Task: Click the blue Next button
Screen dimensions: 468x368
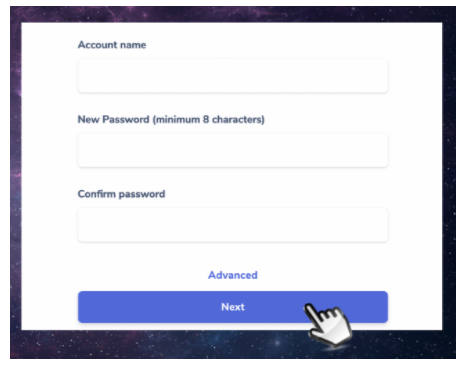Action: [x=233, y=307]
